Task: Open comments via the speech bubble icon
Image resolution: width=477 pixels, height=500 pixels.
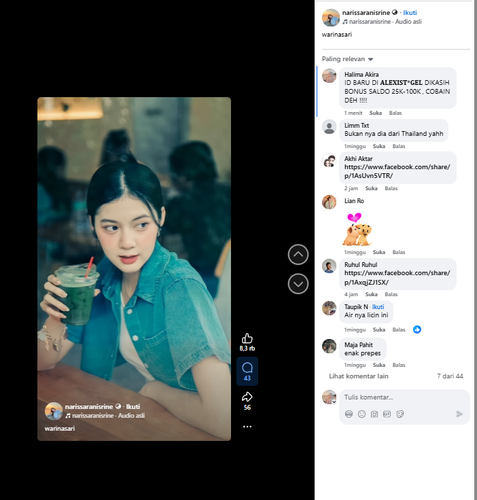Action: 247,368
